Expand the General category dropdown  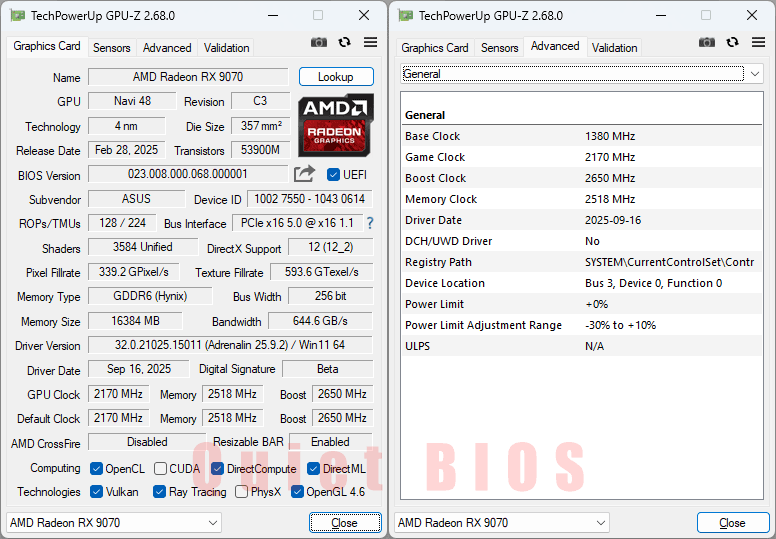pyautogui.click(x=752, y=74)
